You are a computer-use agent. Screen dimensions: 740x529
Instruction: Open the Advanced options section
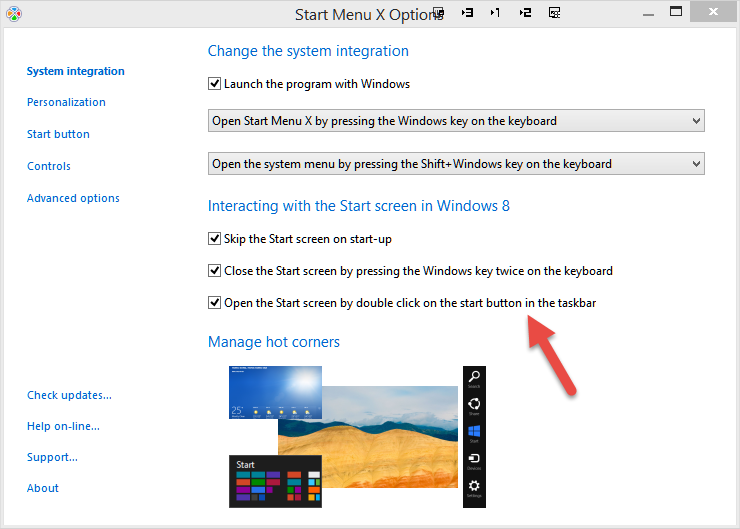point(73,198)
